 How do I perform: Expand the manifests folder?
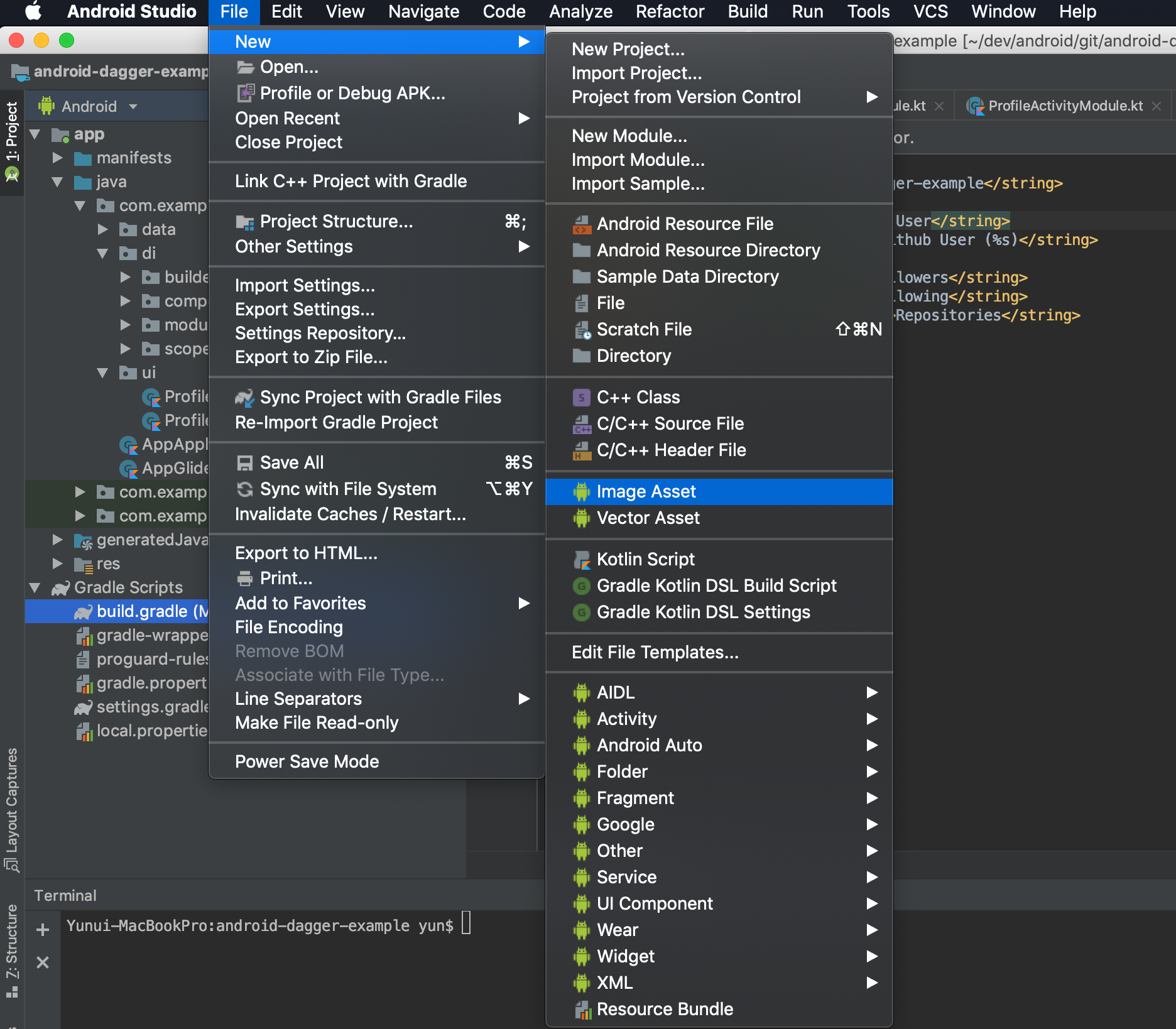point(58,158)
